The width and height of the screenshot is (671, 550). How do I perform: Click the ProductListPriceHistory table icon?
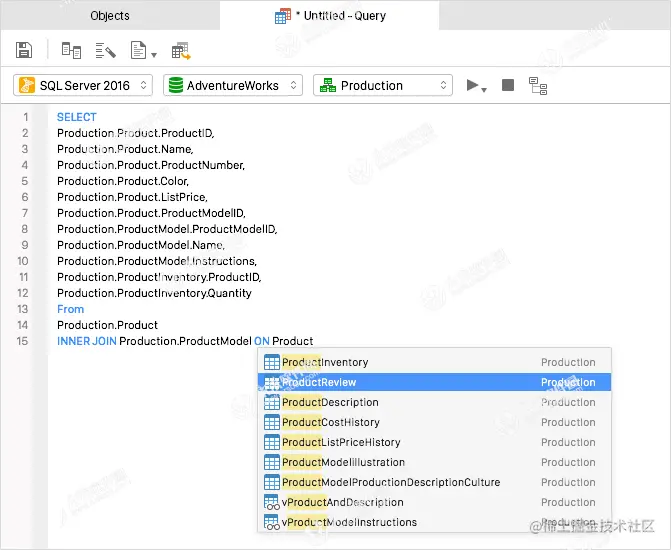tap(272, 442)
